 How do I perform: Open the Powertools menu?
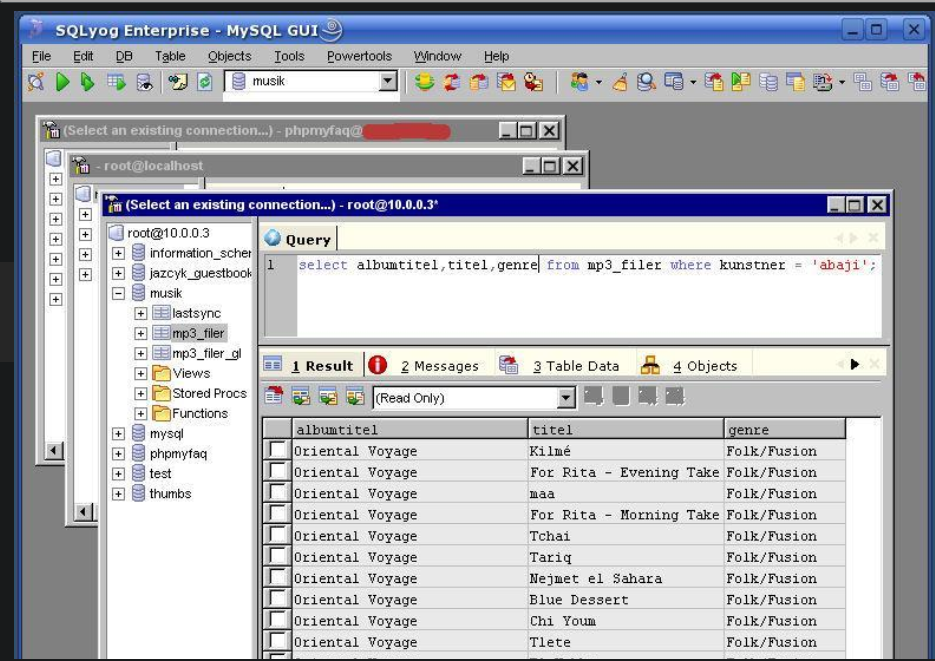tap(359, 56)
